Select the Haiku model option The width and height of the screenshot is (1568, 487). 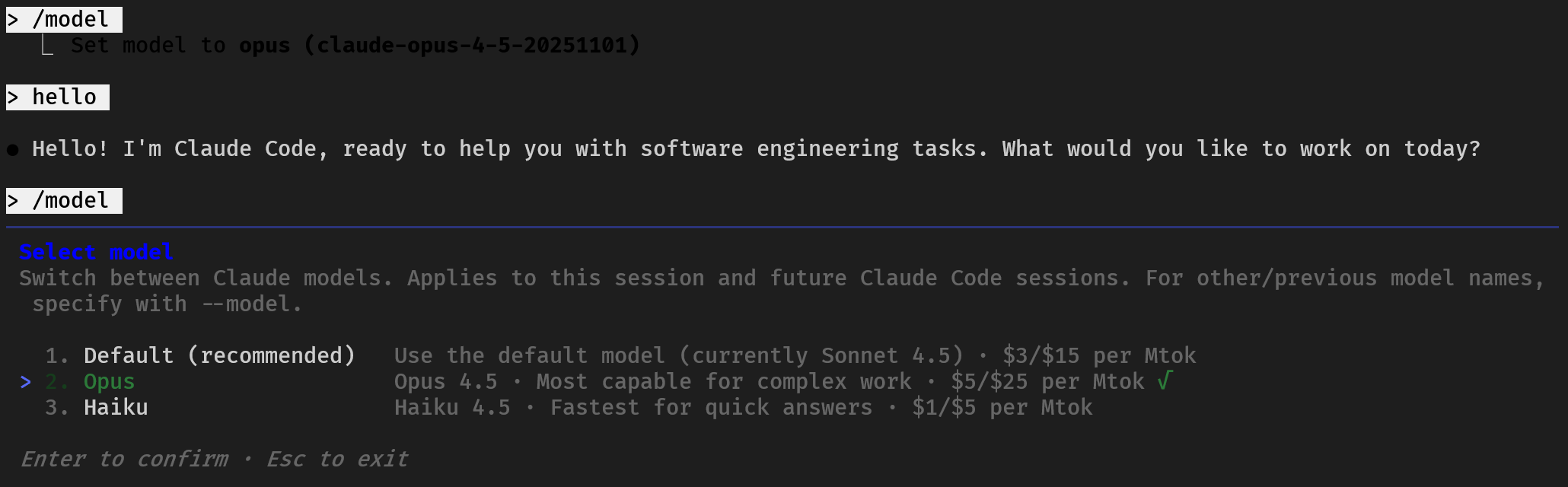tap(116, 407)
